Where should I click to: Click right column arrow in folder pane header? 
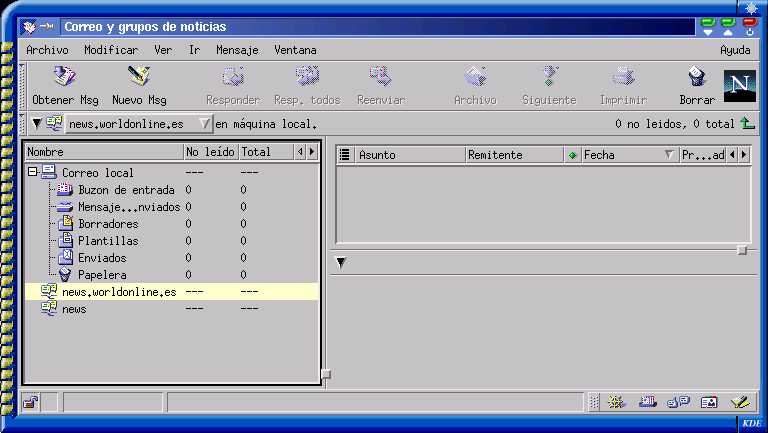click(312, 152)
